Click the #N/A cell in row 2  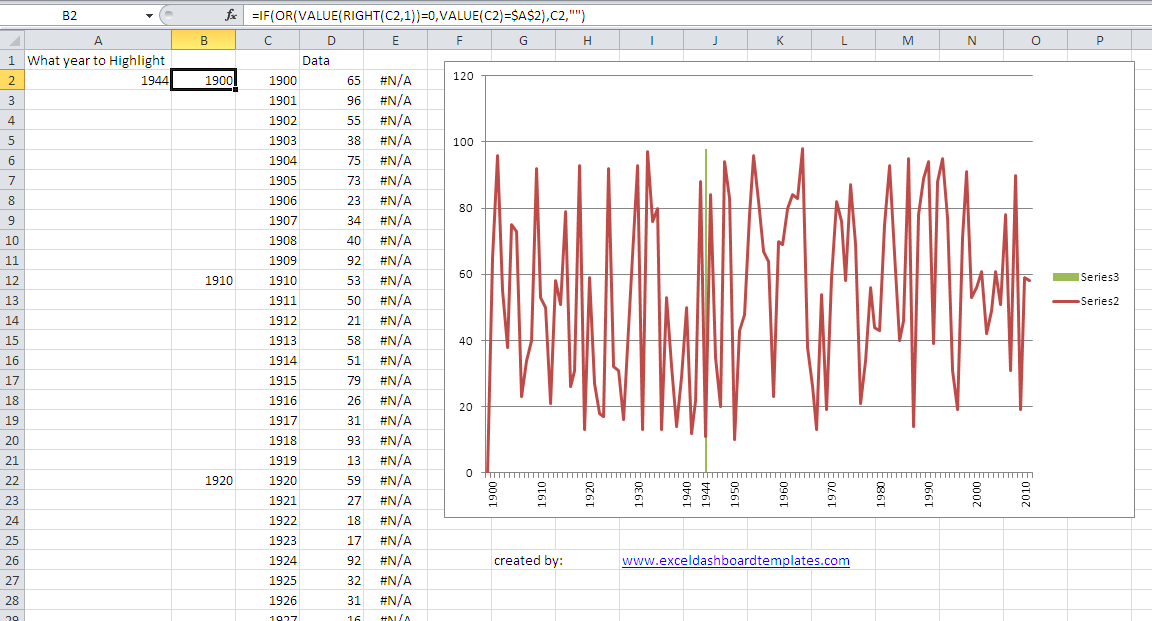(x=395, y=80)
